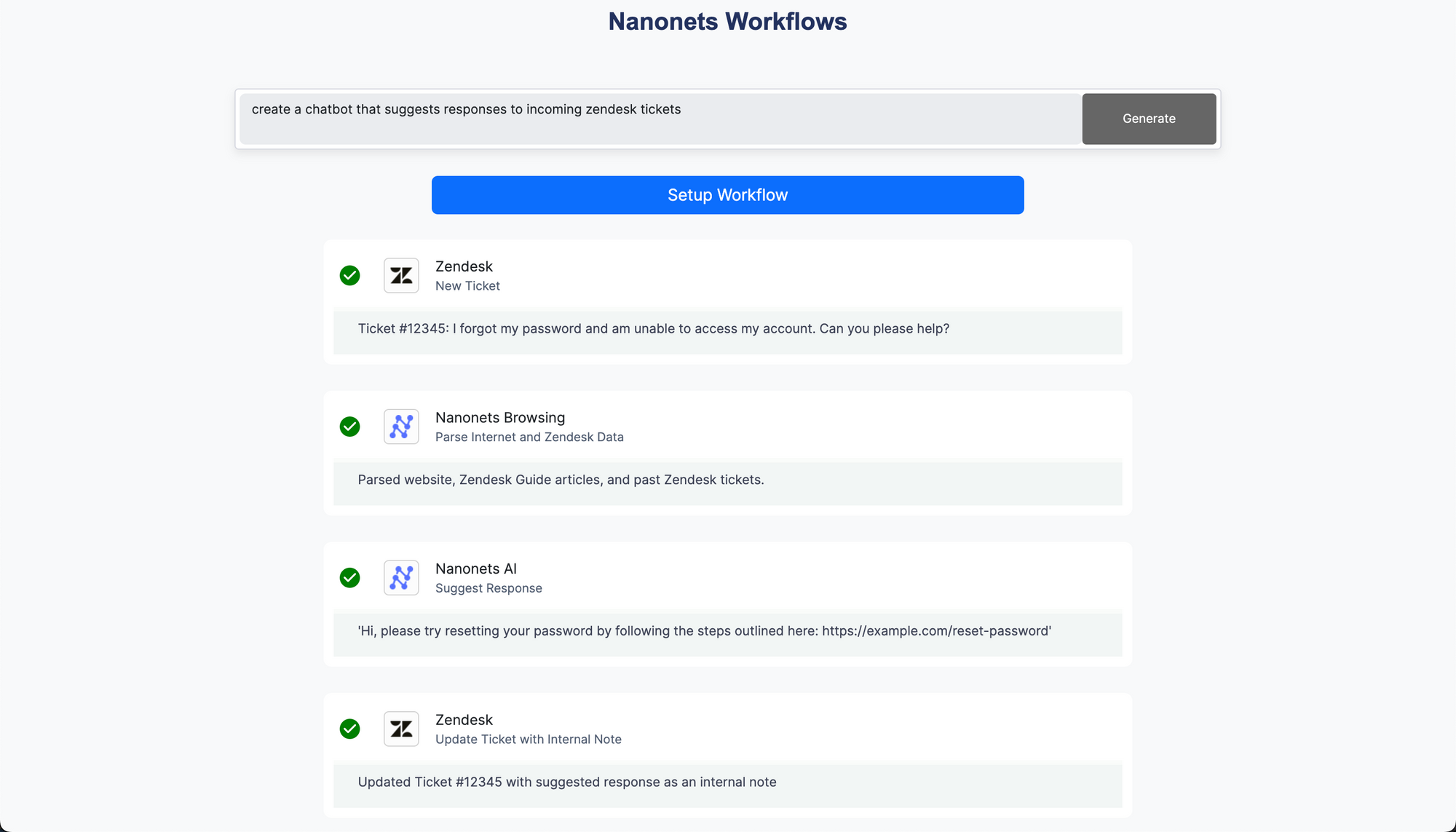1456x832 pixels.
Task: Click the Nanonets AI logo icon
Action: tap(401, 578)
